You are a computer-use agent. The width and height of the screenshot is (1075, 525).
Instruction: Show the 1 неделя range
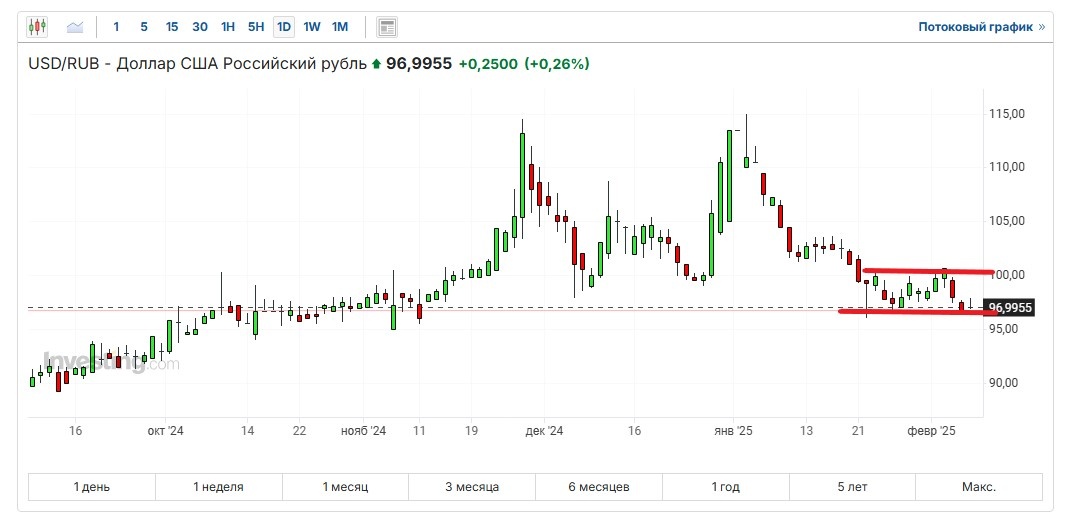(x=219, y=487)
